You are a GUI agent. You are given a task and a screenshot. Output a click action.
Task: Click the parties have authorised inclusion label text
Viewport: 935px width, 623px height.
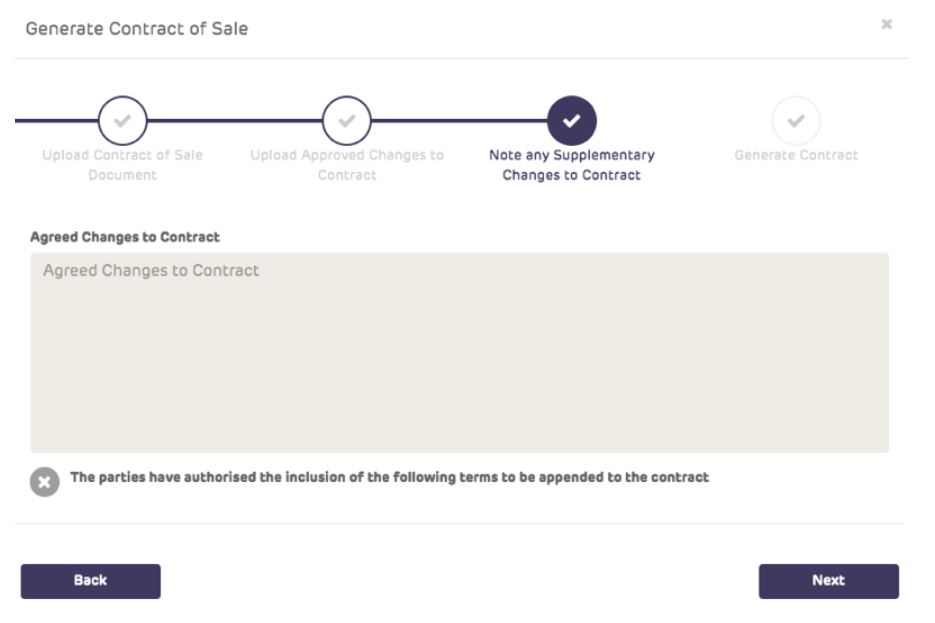click(389, 478)
